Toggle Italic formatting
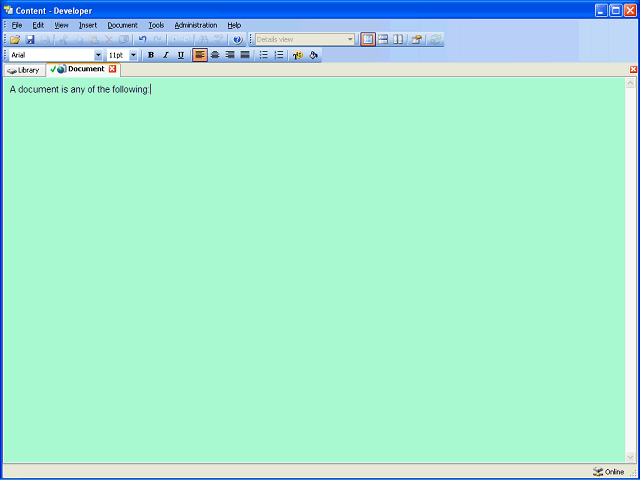This screenshot has height=480, width=640. coord(166,55)
